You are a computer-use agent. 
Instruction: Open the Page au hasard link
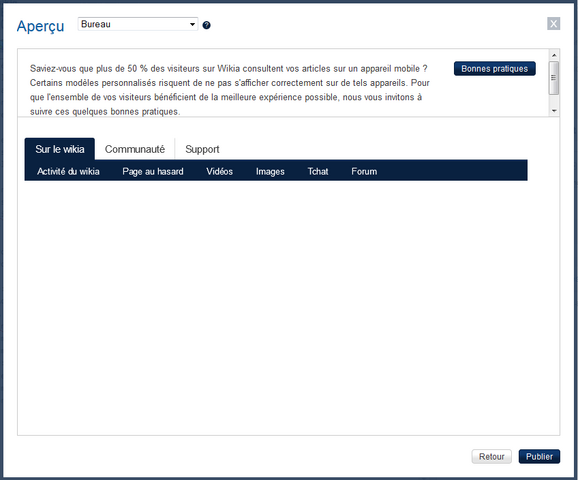pyautogui.click(x=153, y=171)
